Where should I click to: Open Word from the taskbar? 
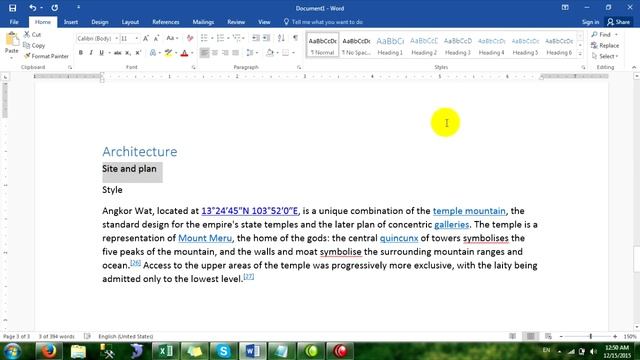253,351
